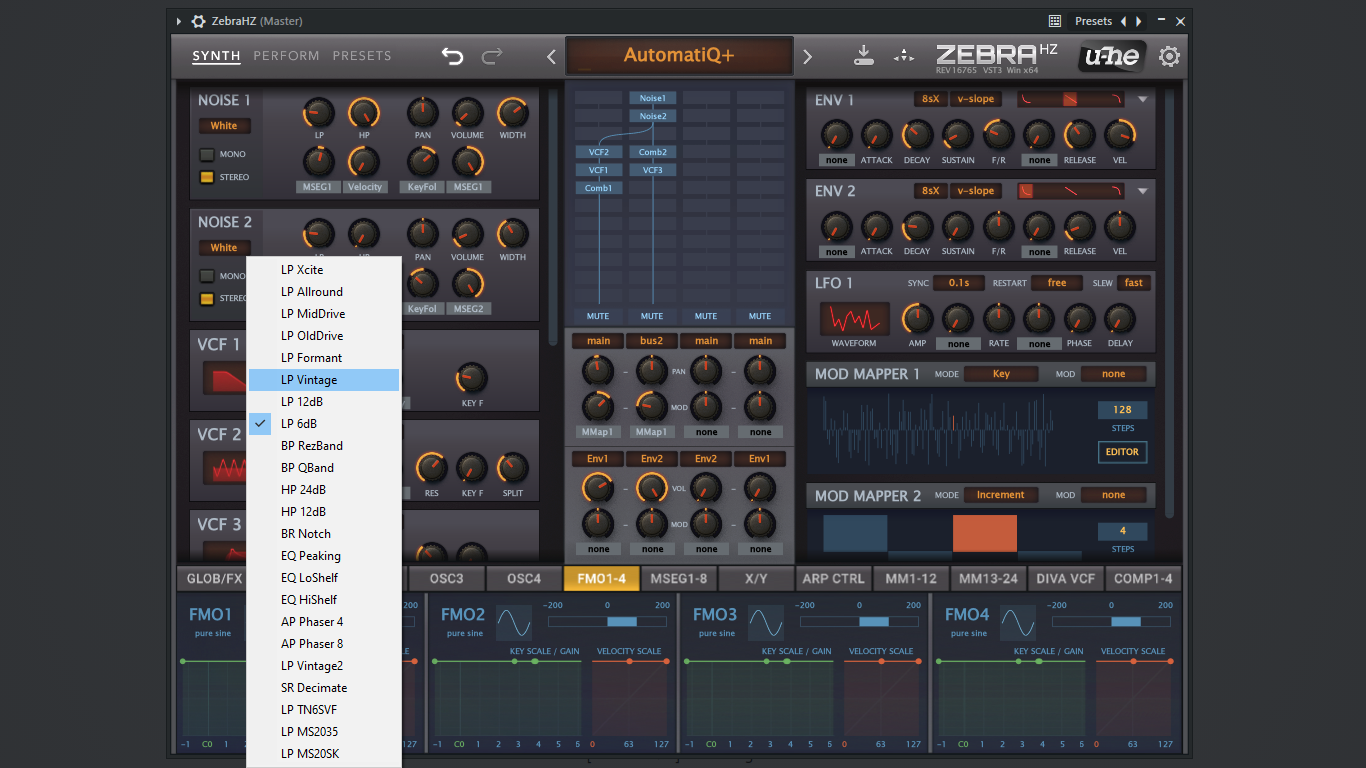The height and width of the screenshot is (768, 1366).
Task: Click the ENV 1 attack knob
Action: tap(876, 135)
